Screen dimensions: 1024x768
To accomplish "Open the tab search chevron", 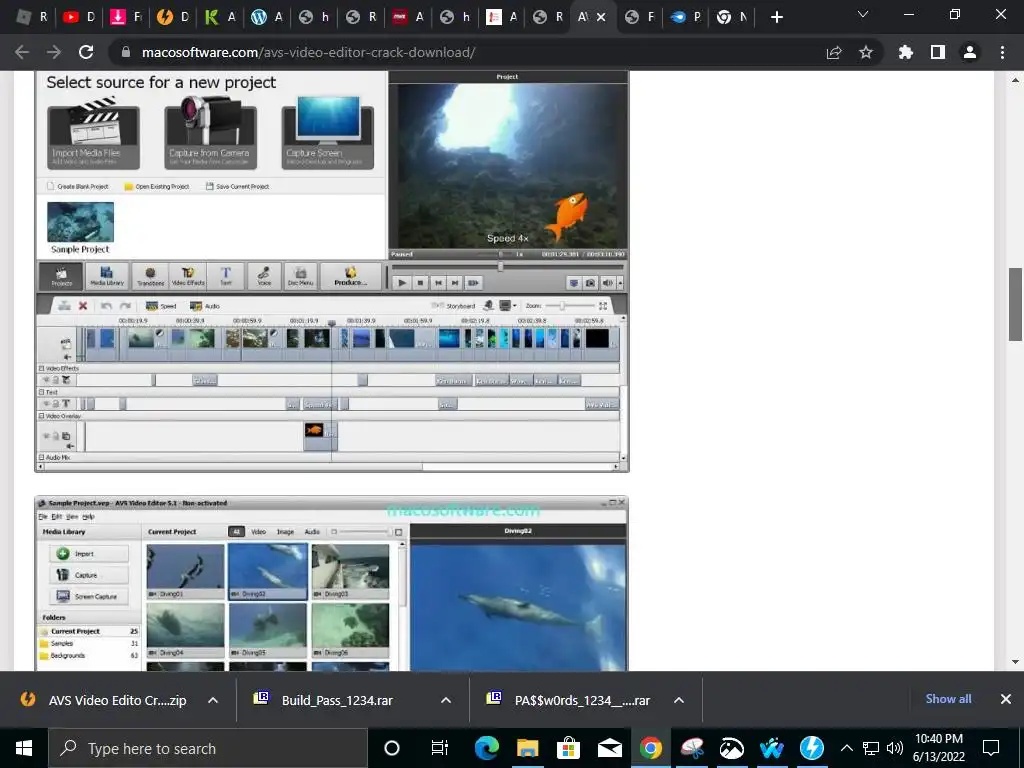I will (x=863, y=14).
